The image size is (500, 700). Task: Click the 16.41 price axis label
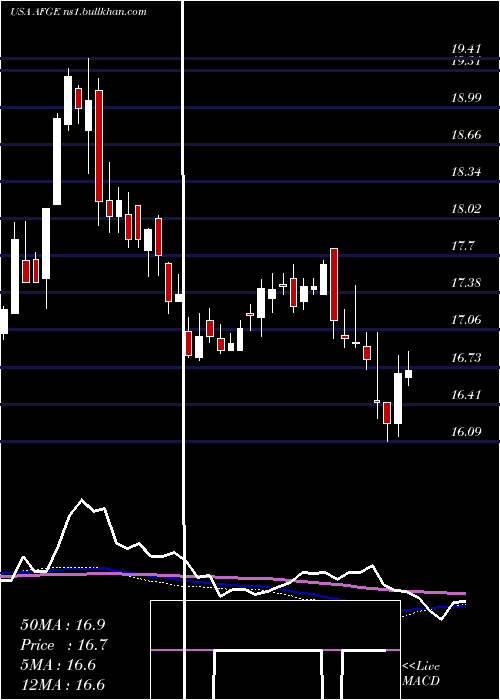coord(466,395)
